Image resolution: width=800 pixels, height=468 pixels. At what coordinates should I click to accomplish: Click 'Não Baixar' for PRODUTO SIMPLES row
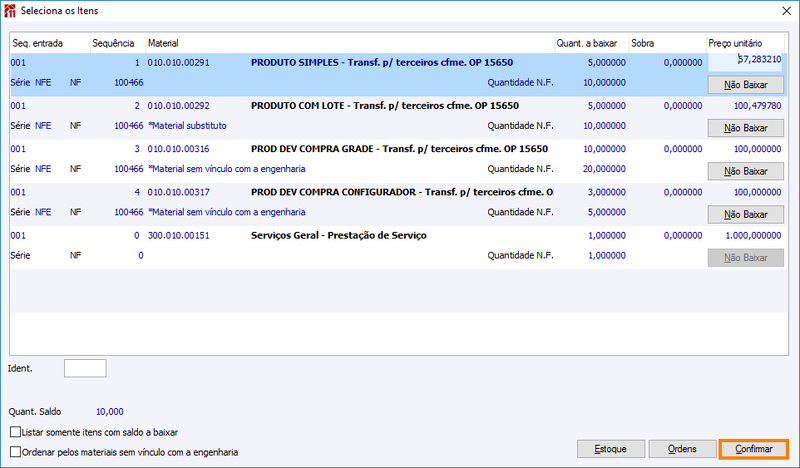click(x=745, y=85)
